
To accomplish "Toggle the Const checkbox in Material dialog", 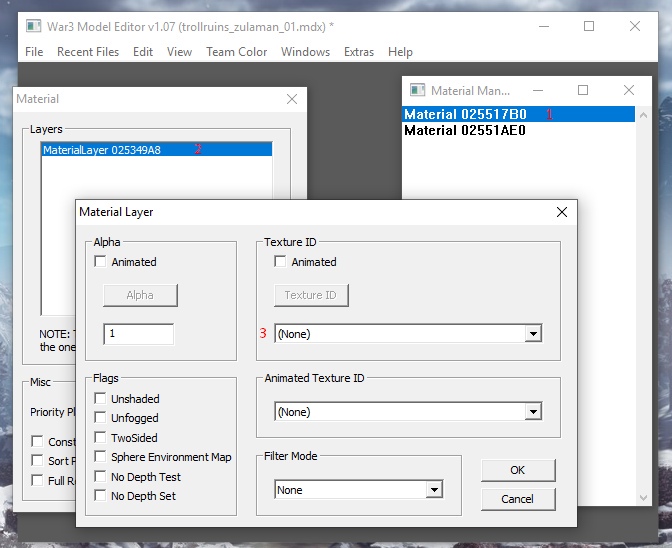I will (x=37, y=441).
